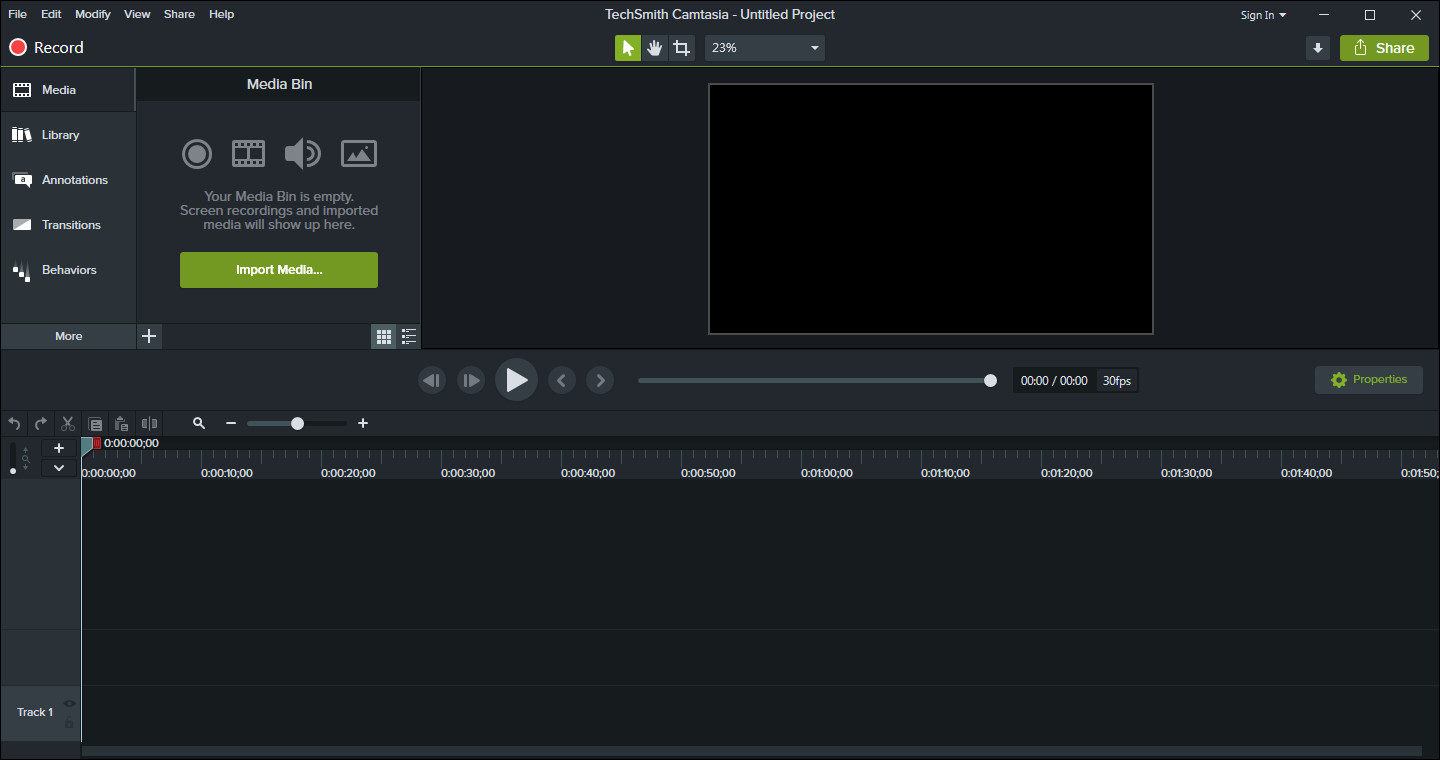Switch Media Bin to list view
1440x760 pixels.
tap(408, 337)
